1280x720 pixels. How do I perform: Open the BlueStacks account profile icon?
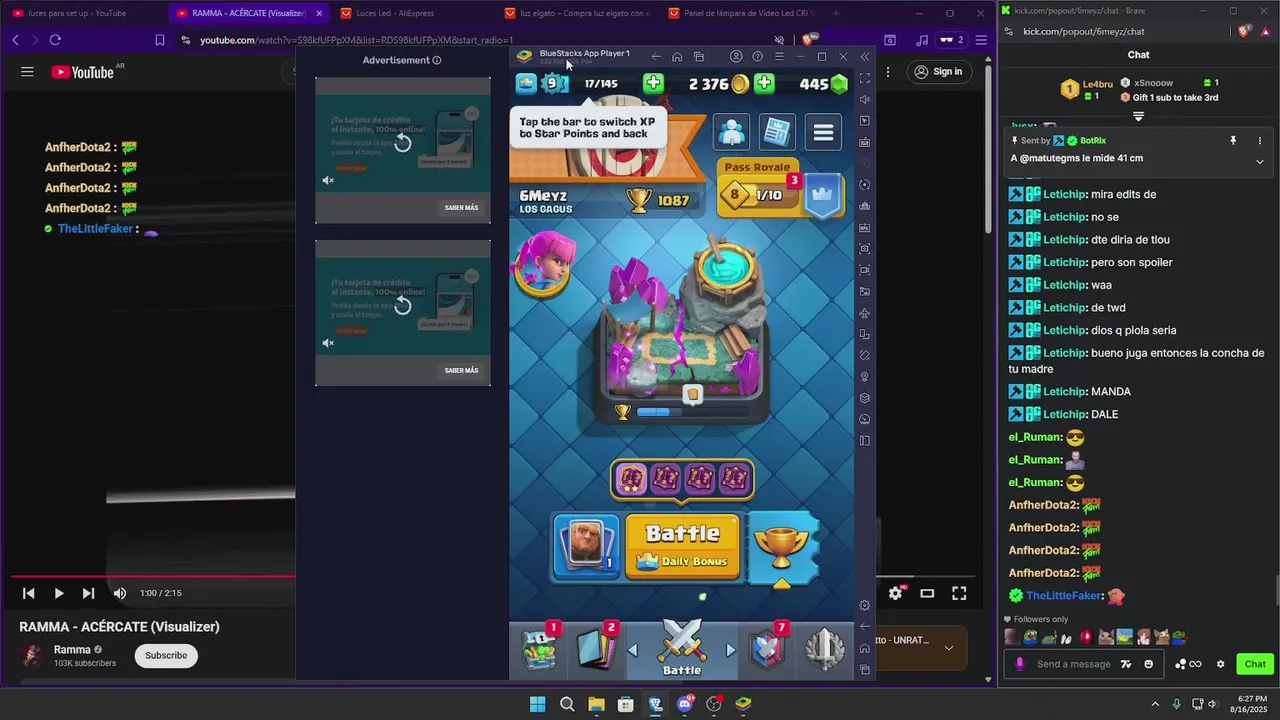coord(736,57)
